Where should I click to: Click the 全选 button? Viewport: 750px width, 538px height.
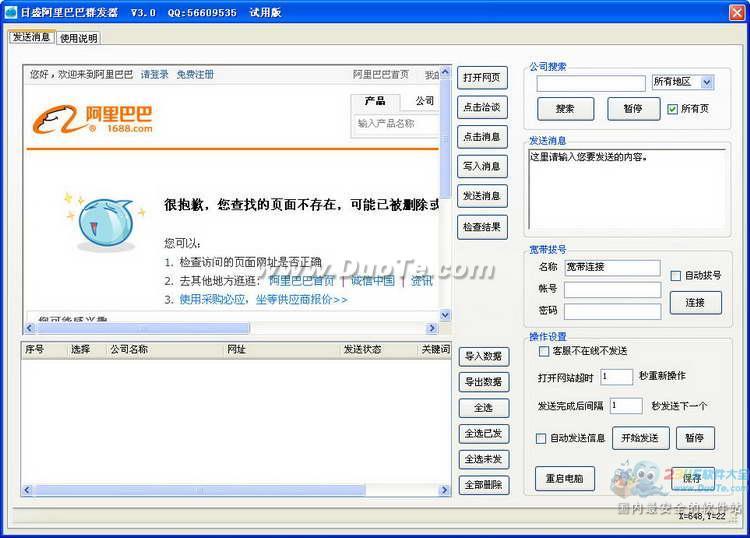point(484,408)
